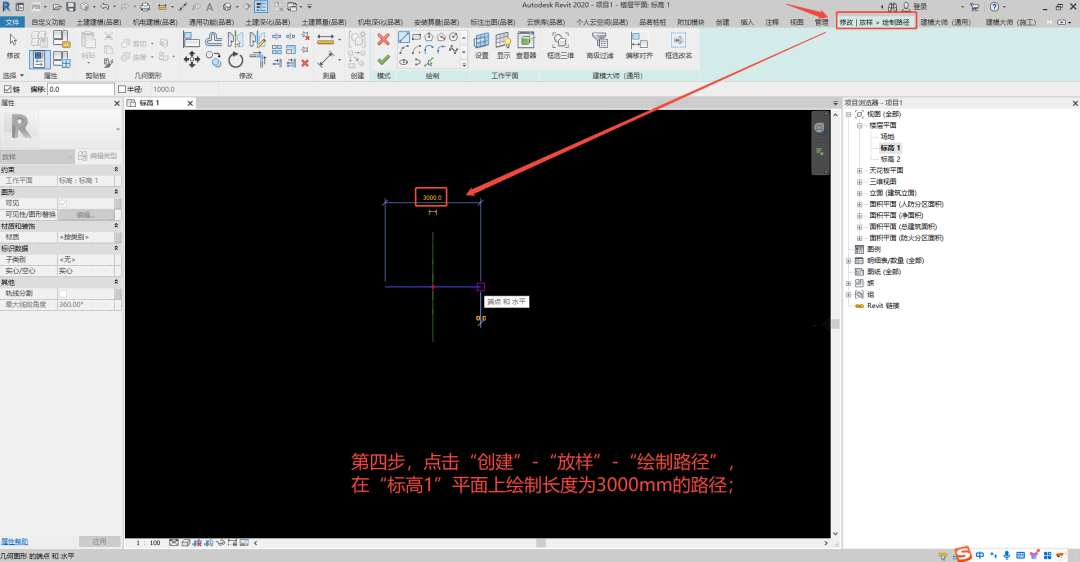Switch to the 管理 ribbon tab
1080x562 pixels.
point(821,22)
